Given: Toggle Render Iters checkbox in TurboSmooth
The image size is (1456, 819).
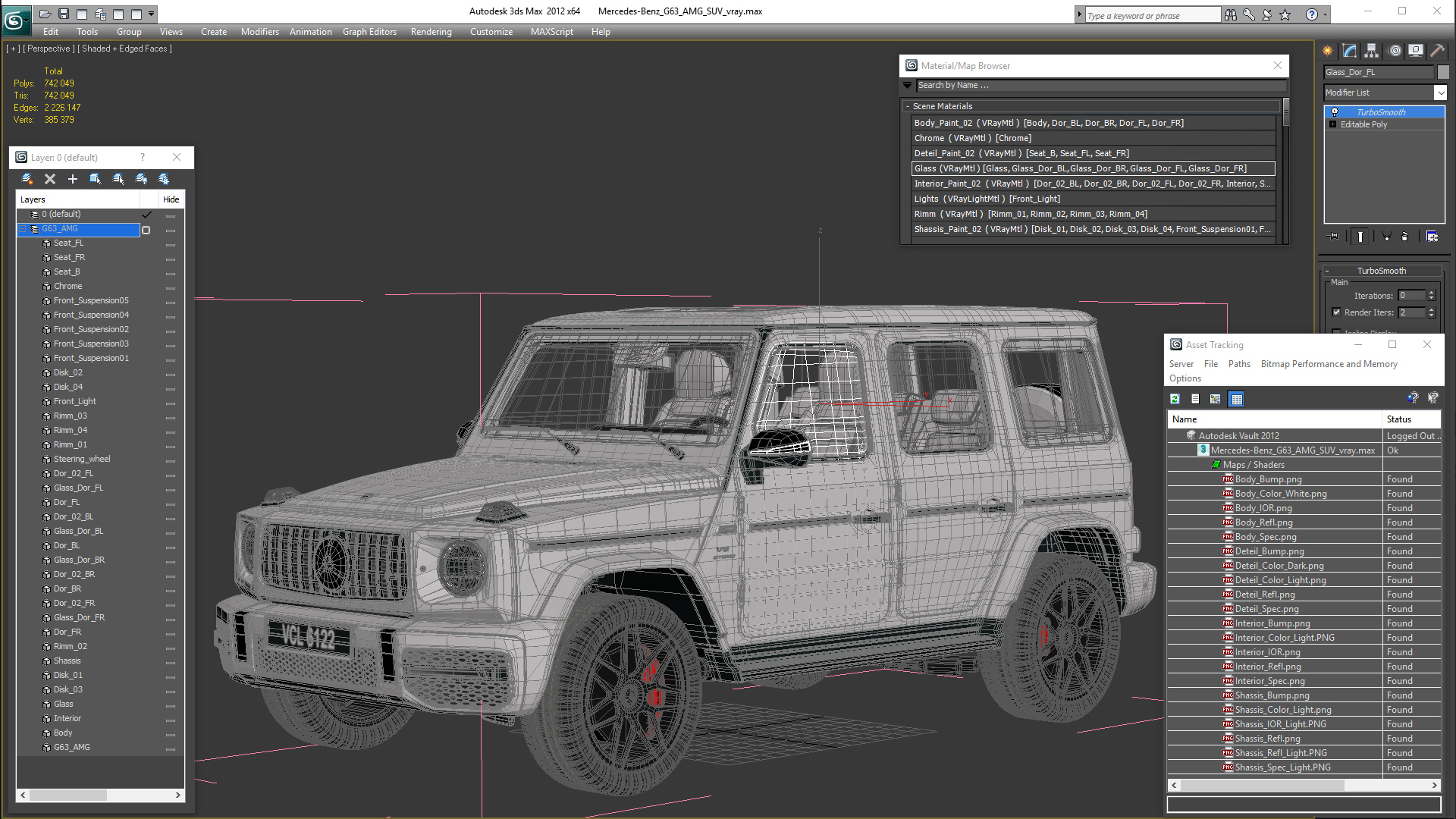Looking at the screenshot, I should pos(1336,312).
